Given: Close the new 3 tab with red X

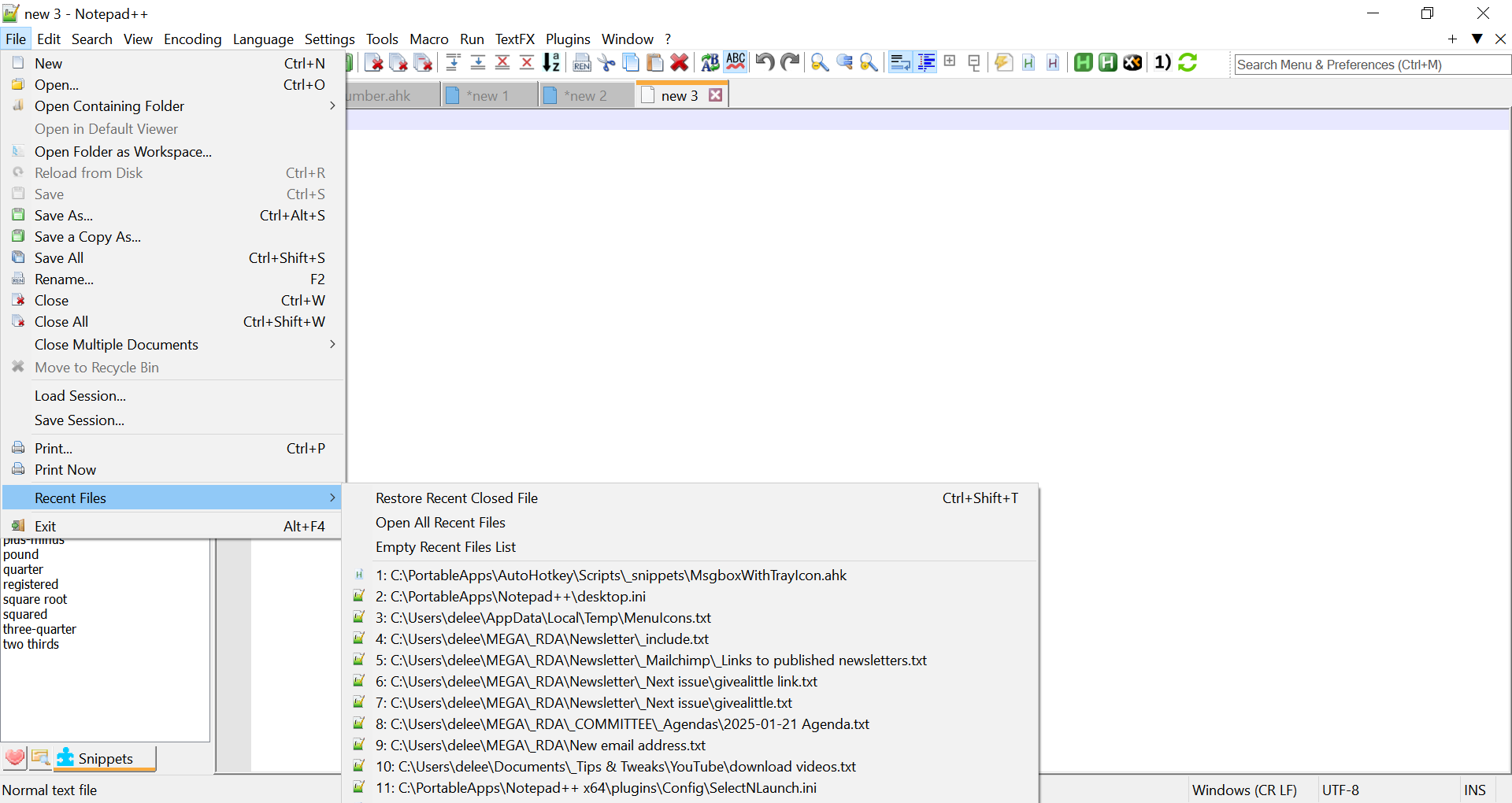Looking at the screenshot, I should tap(715, 95).
